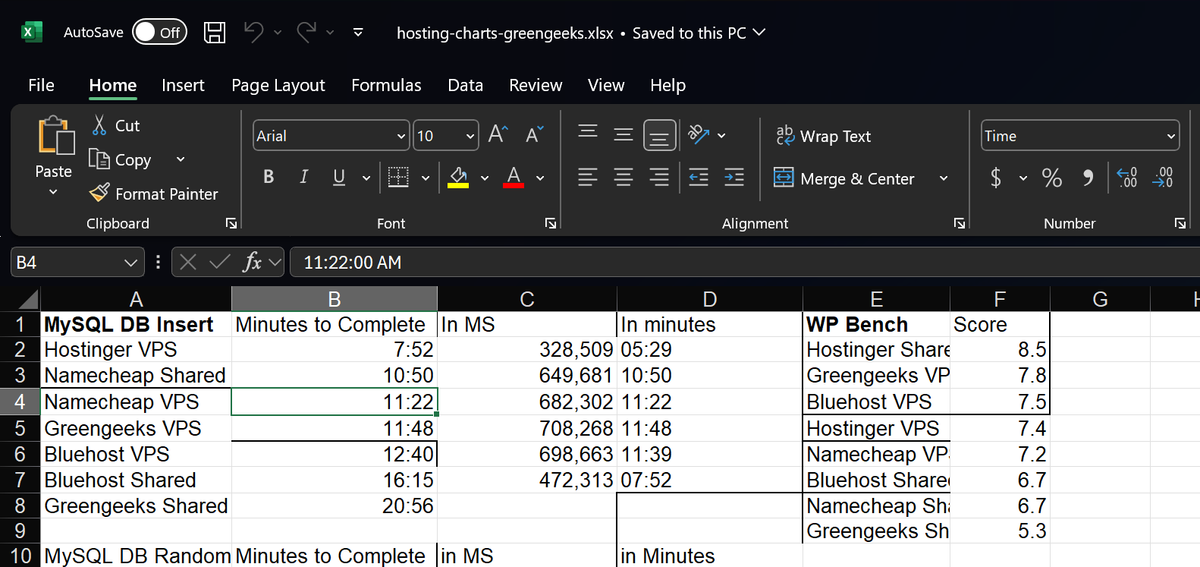1200x567 pixels.
Task: Expand the Time number format dropdown
Action: pos(1171,136)
